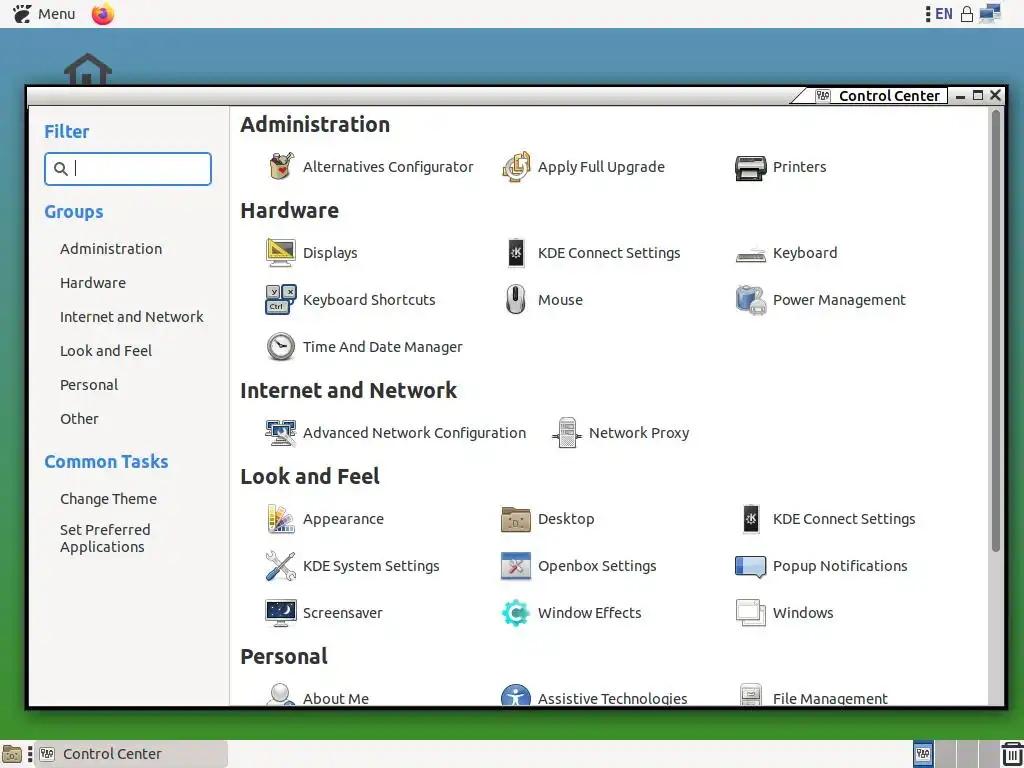Click the File Management label
Viewport: 1024px width, 768px height.
click(x=830, y=698)
